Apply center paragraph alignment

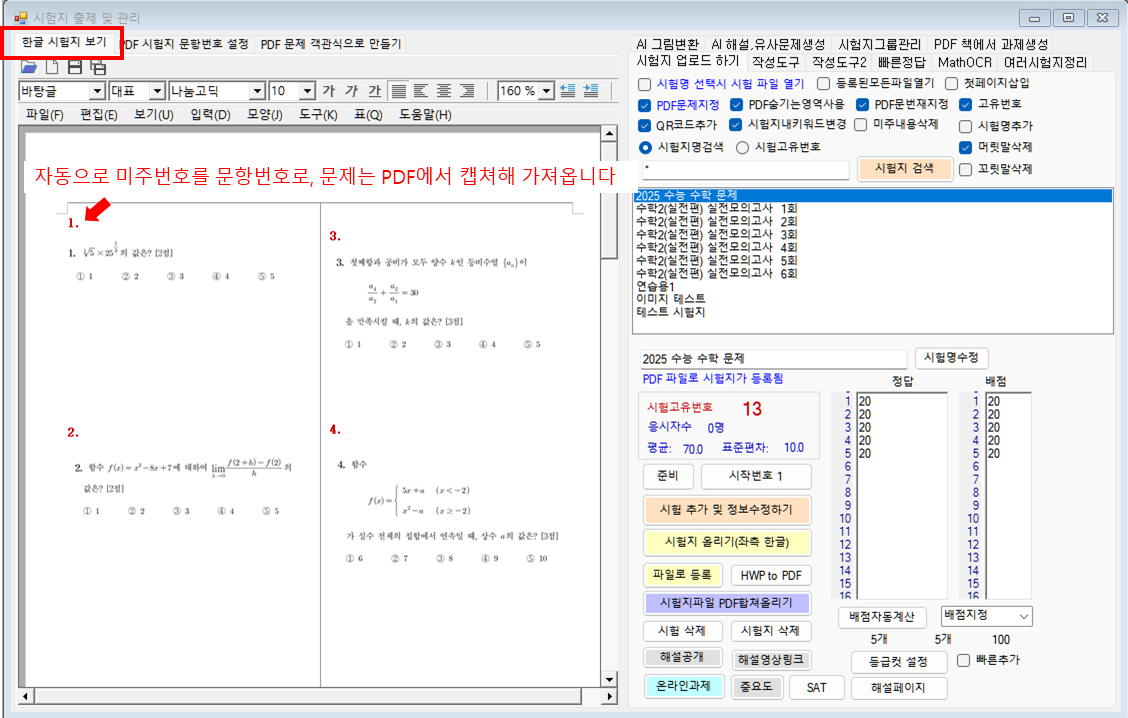tap(444, 91)
